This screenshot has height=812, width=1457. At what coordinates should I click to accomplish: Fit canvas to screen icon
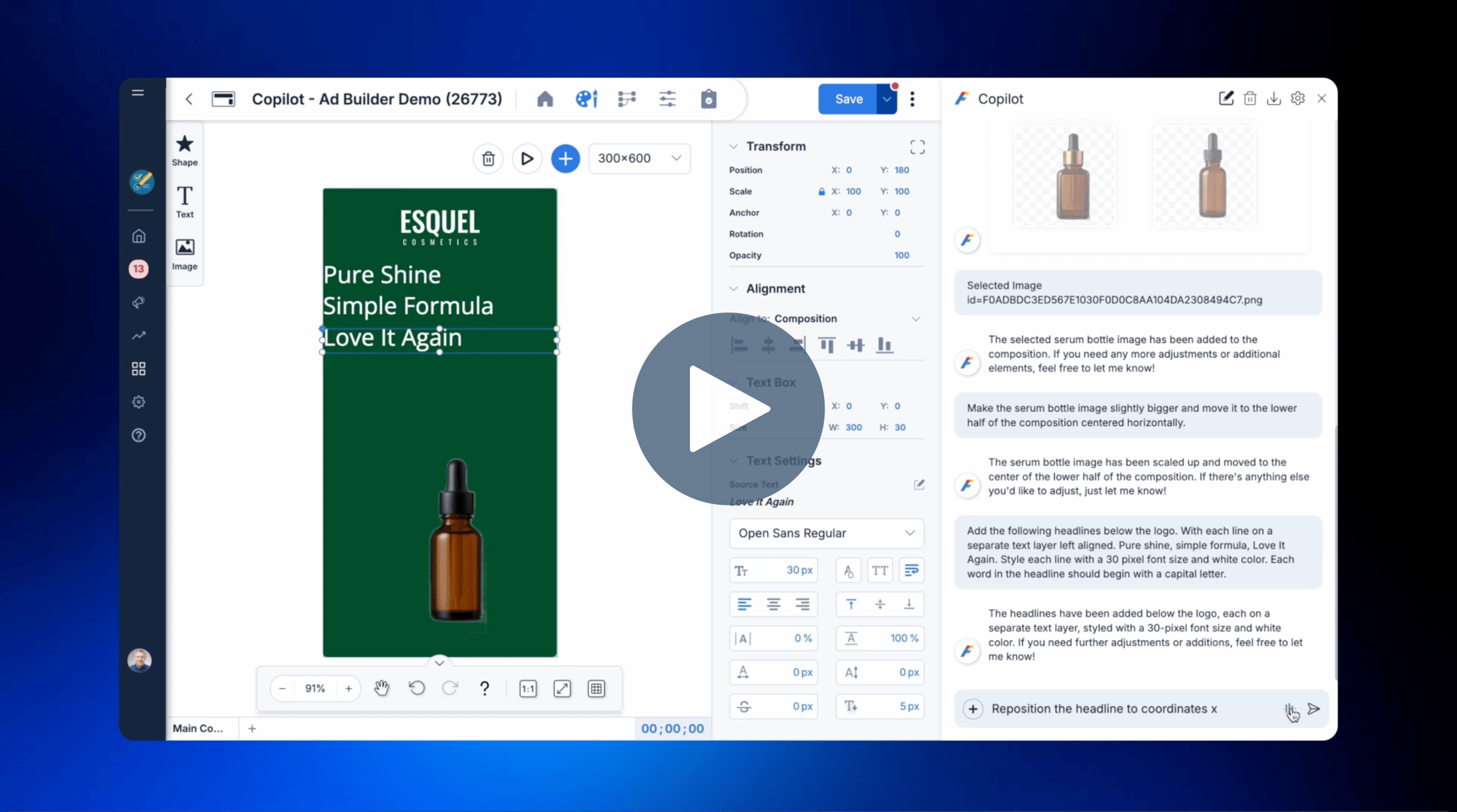[562, 689]
